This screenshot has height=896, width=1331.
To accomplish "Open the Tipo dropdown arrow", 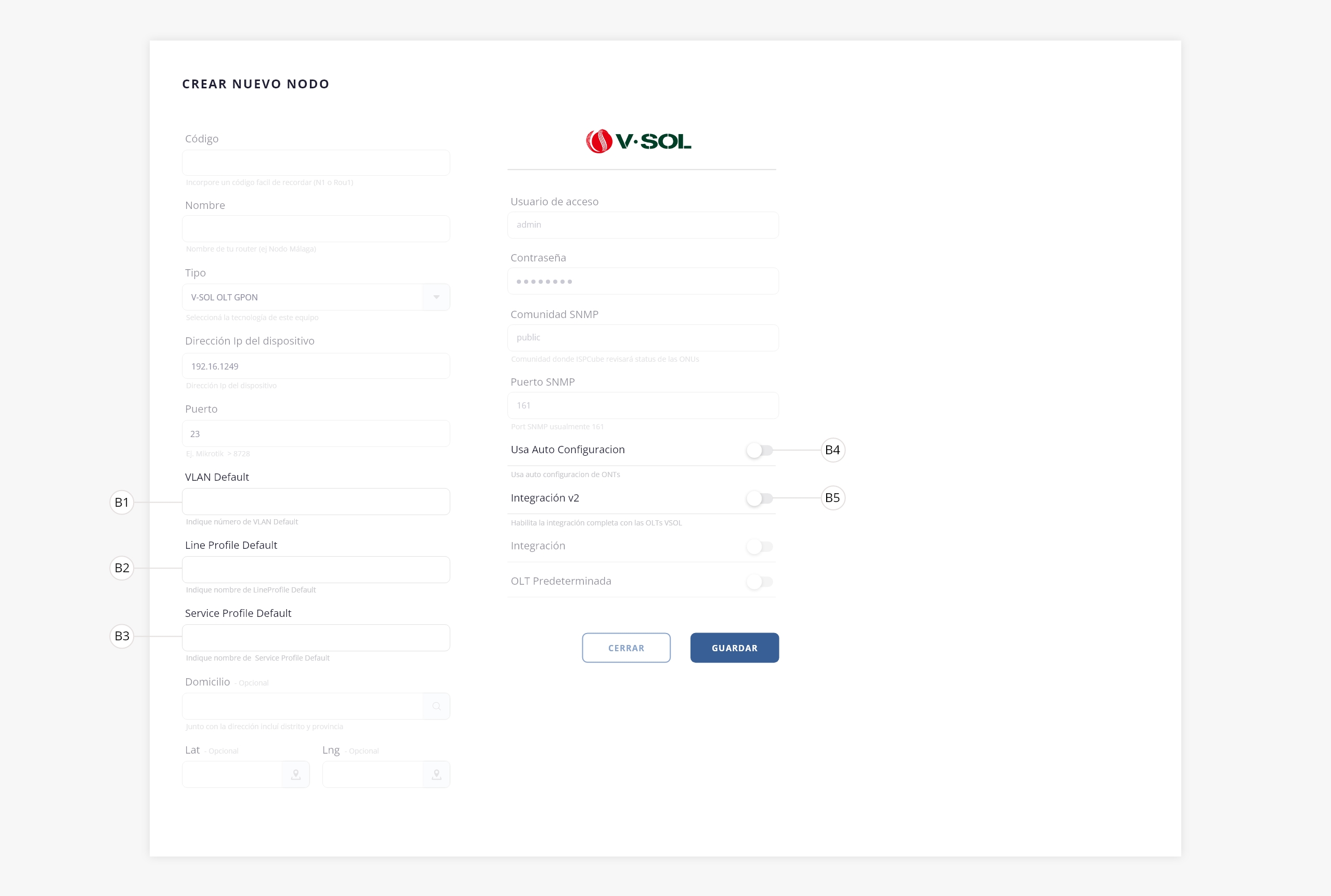I will [x=436, y=297].
